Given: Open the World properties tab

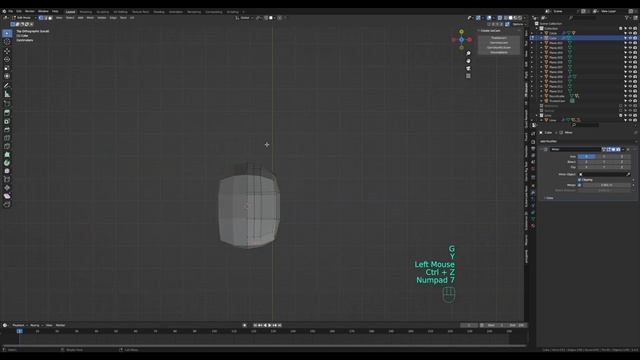Looking at the screenshot, I should pos(533,169).
